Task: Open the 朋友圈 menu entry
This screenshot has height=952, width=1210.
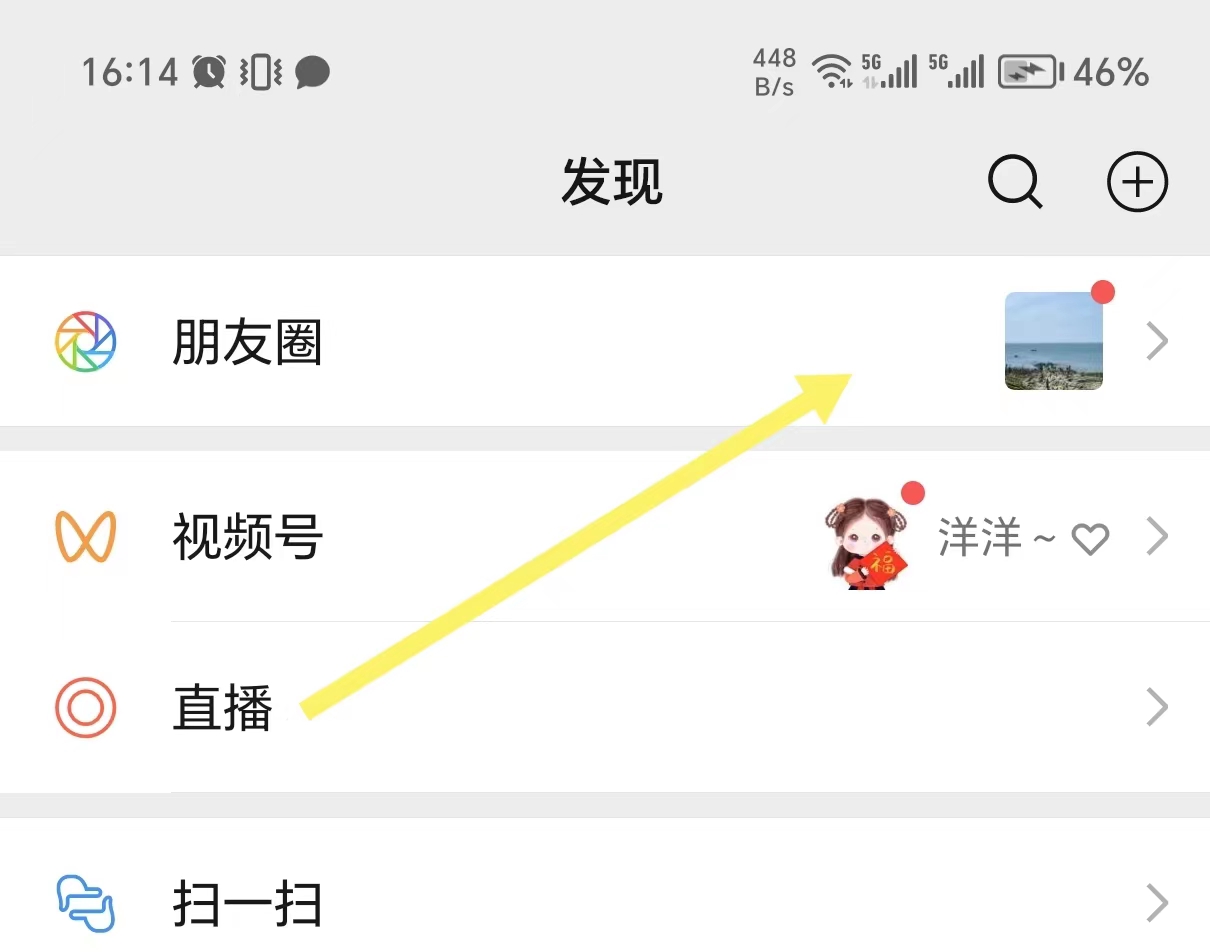Action: [x=605, y=341]
